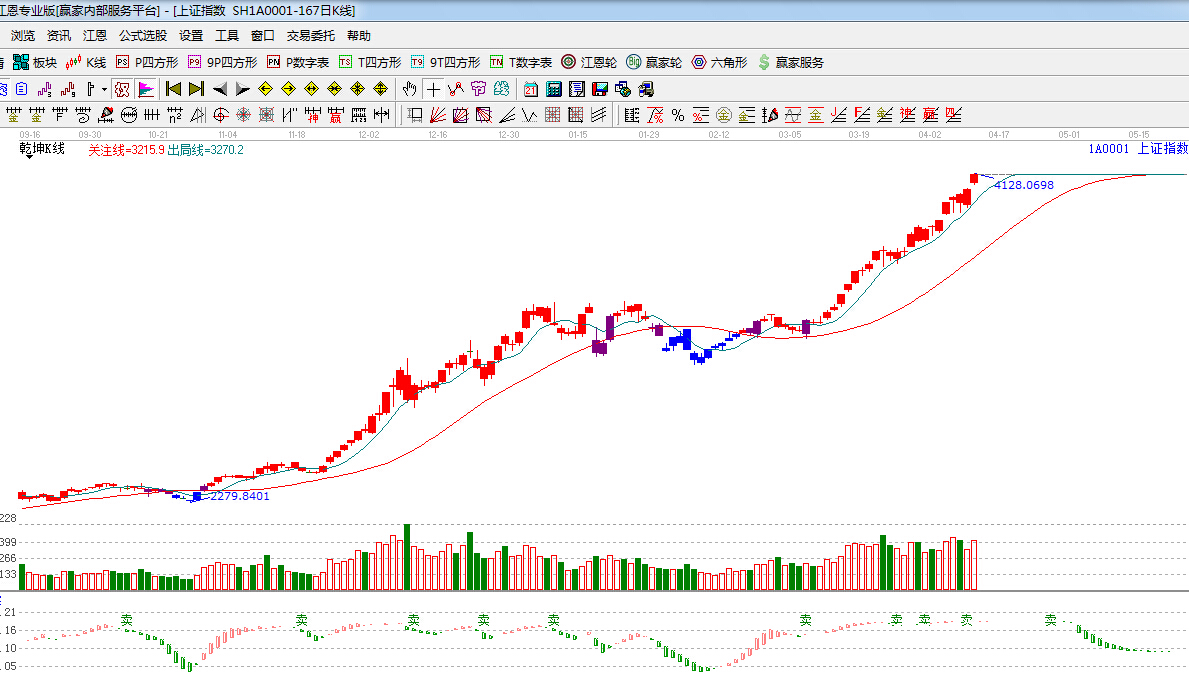Click the percent sign drawing tool

coord(678,115)
